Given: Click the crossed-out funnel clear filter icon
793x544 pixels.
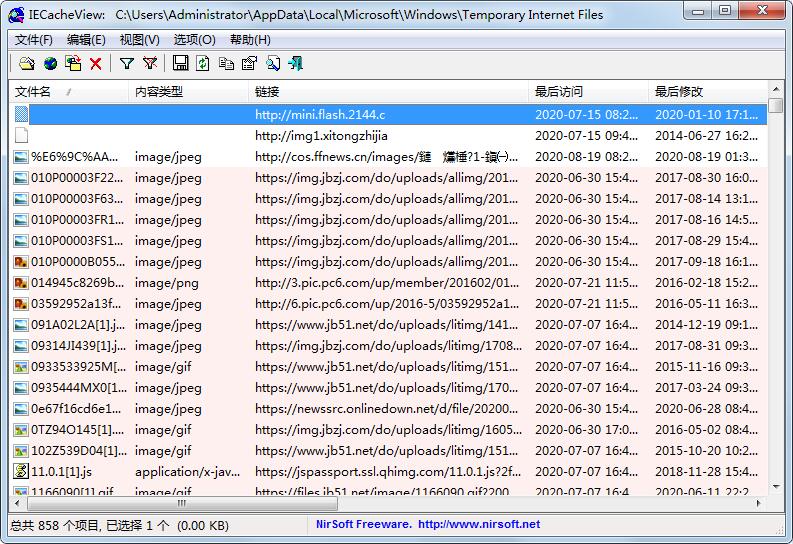Looking at the screenshot, I should click(x=150, y=63).
